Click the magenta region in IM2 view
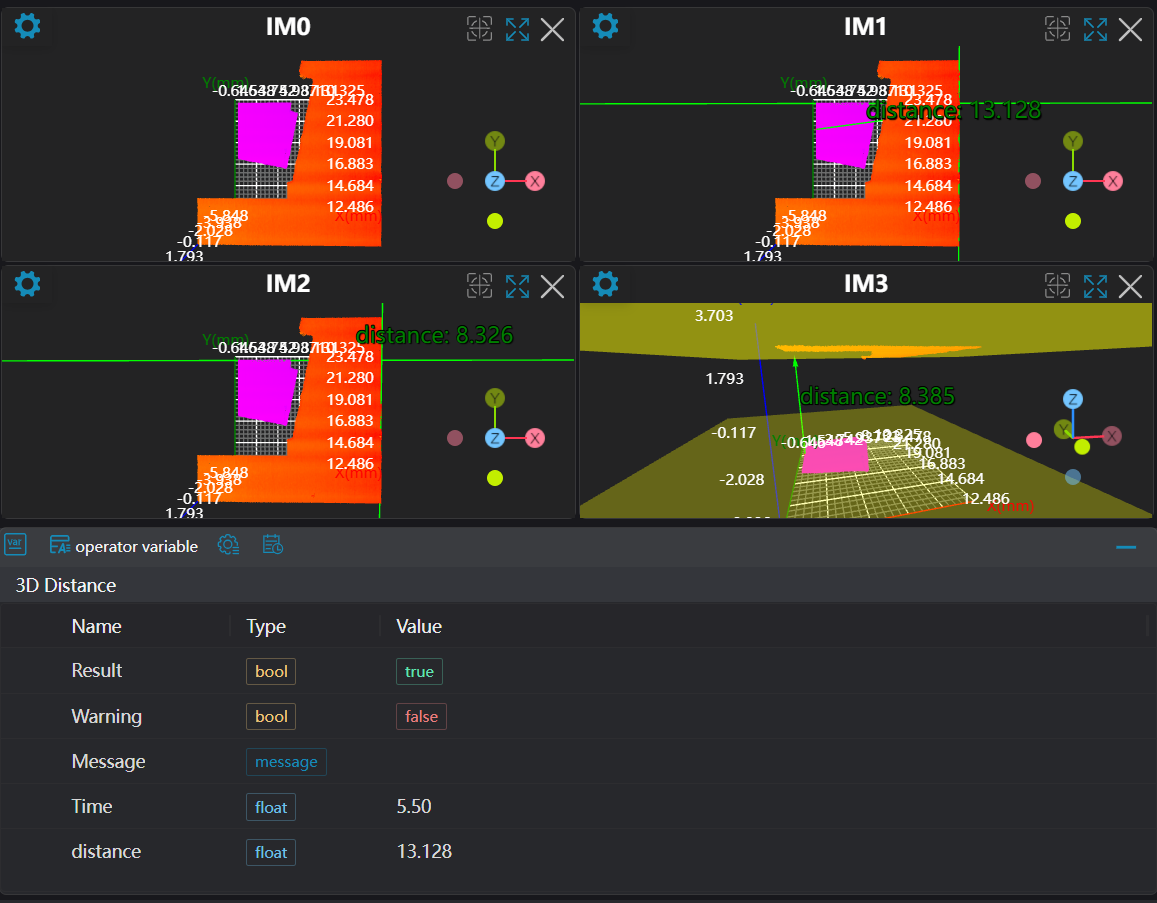Viewport: 1157px width, 903px height. tap(266, 392)
